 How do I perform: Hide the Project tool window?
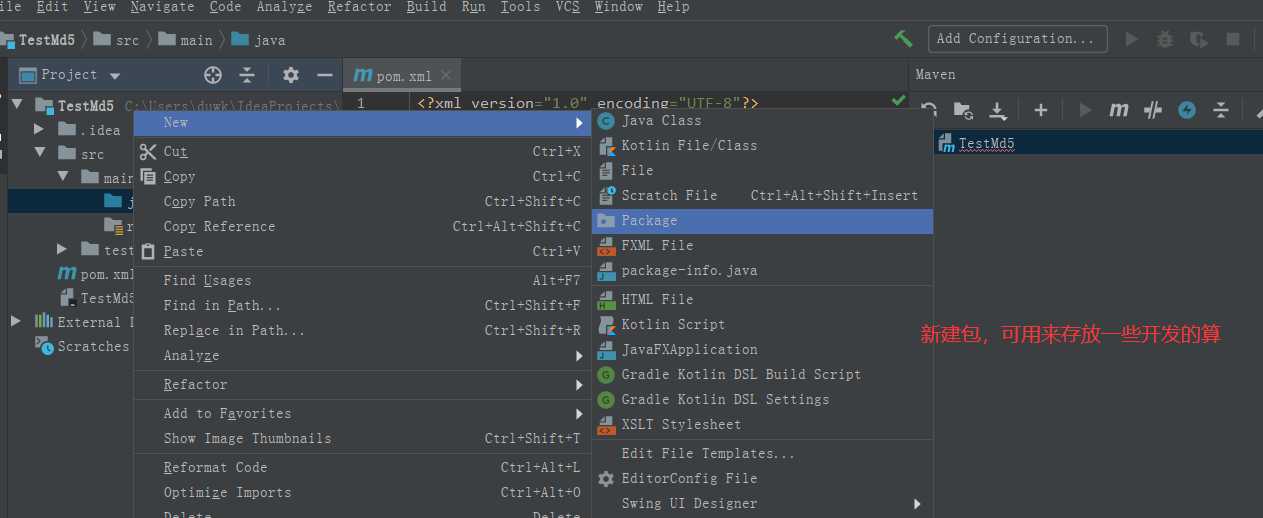[324, 75]
